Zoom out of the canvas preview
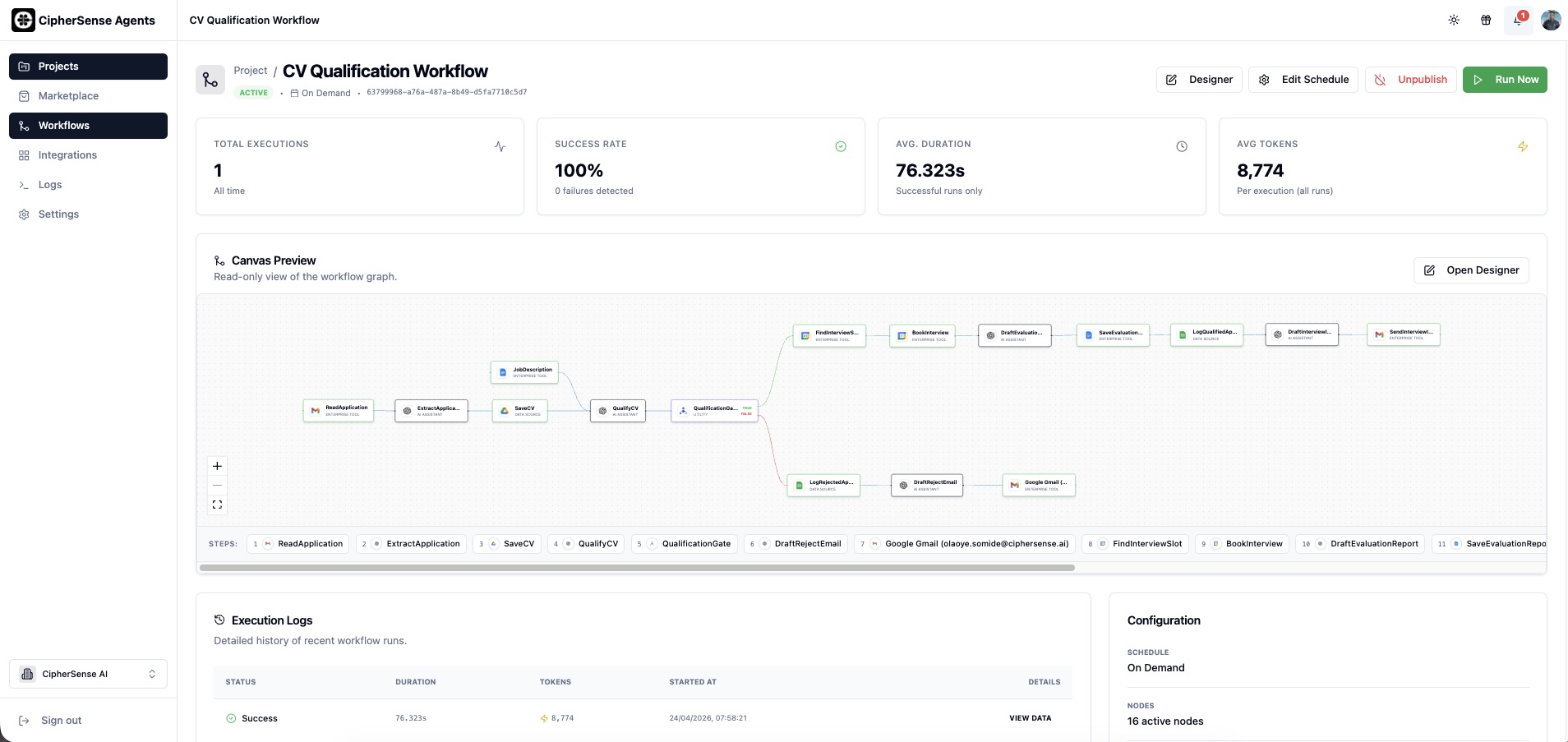This screenshot has height=742, width=1568. pyautogui.click(x=217, y=485)
